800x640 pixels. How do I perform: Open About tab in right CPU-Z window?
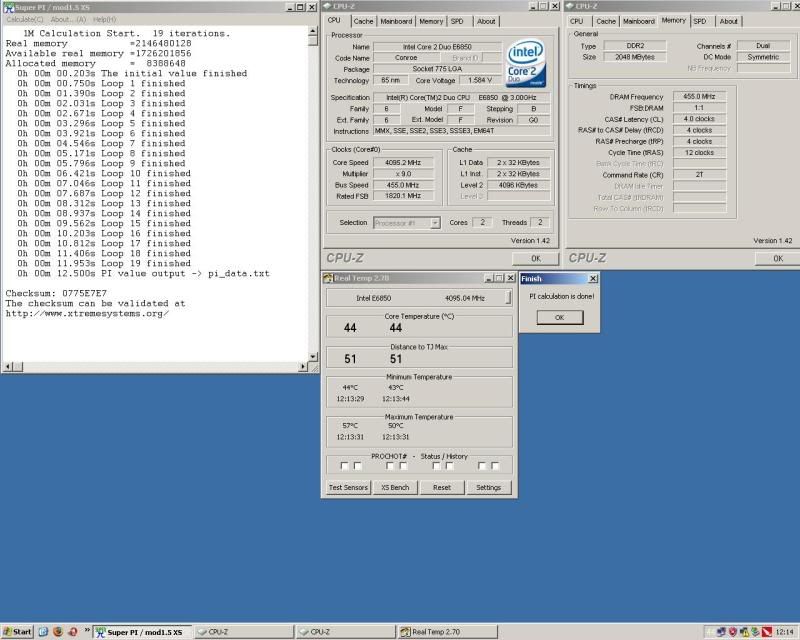point(729,21)
